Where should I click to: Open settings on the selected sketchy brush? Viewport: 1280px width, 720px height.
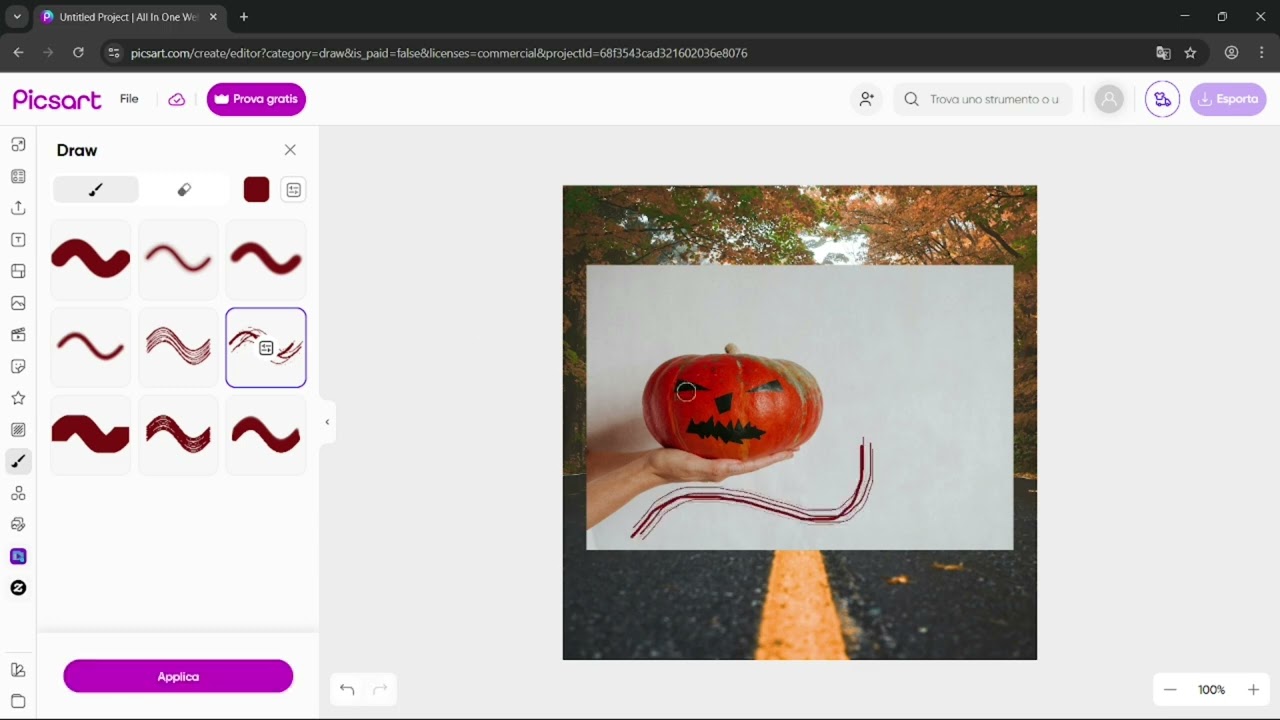266,348
